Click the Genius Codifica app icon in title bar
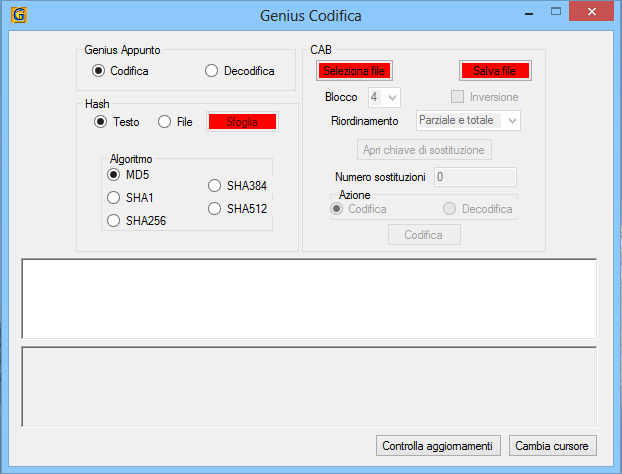 pyautogui.click(x=18, y=16)
